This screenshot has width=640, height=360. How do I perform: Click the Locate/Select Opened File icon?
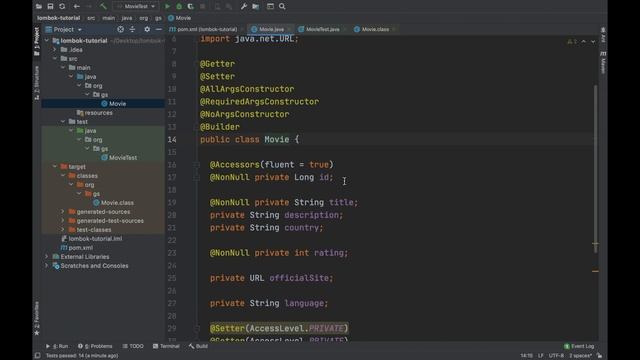tap(120, 29)
